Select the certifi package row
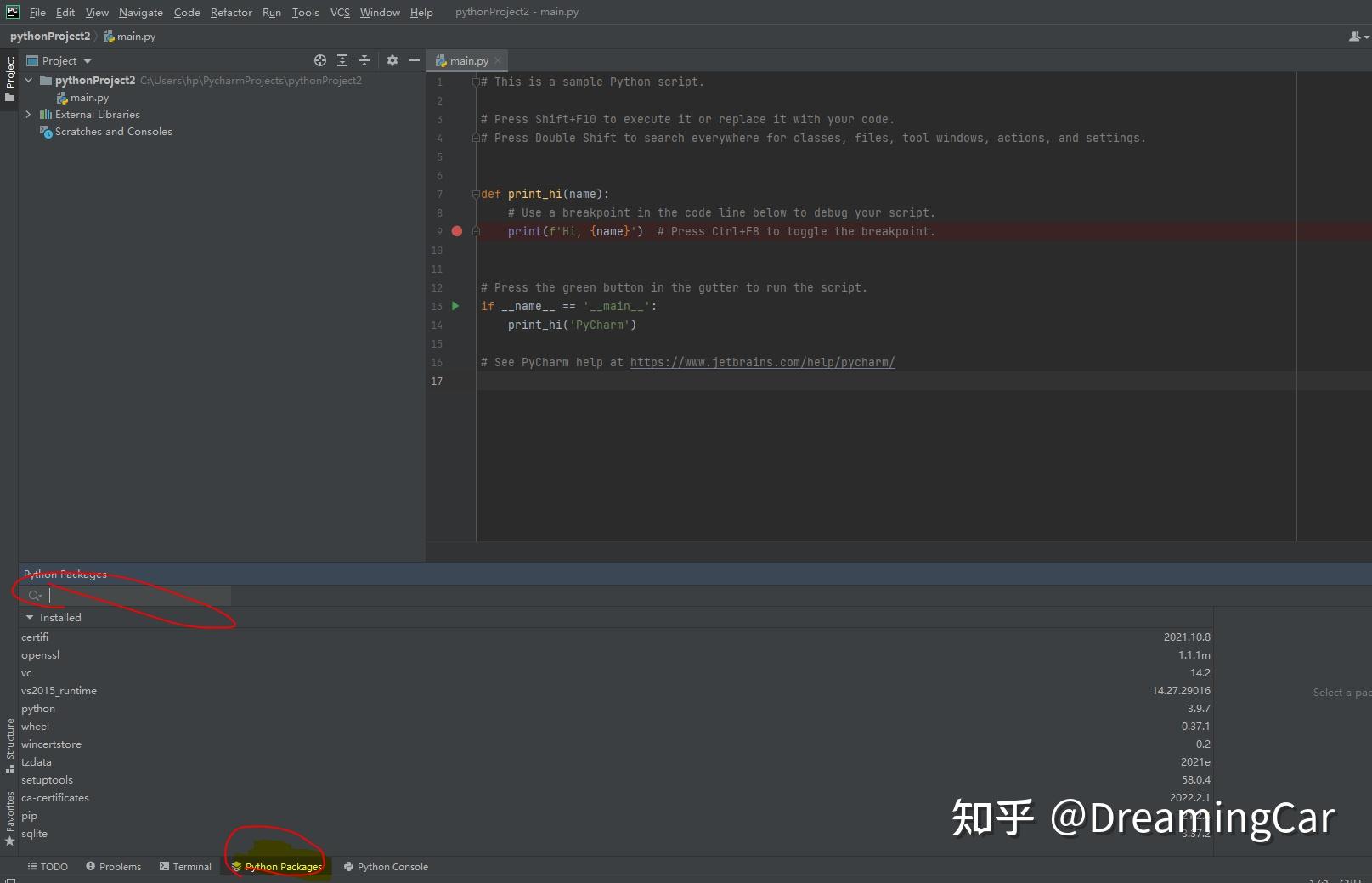This screenshot has width=1372, height=883. pyautogui.click(x=616, y=637)
